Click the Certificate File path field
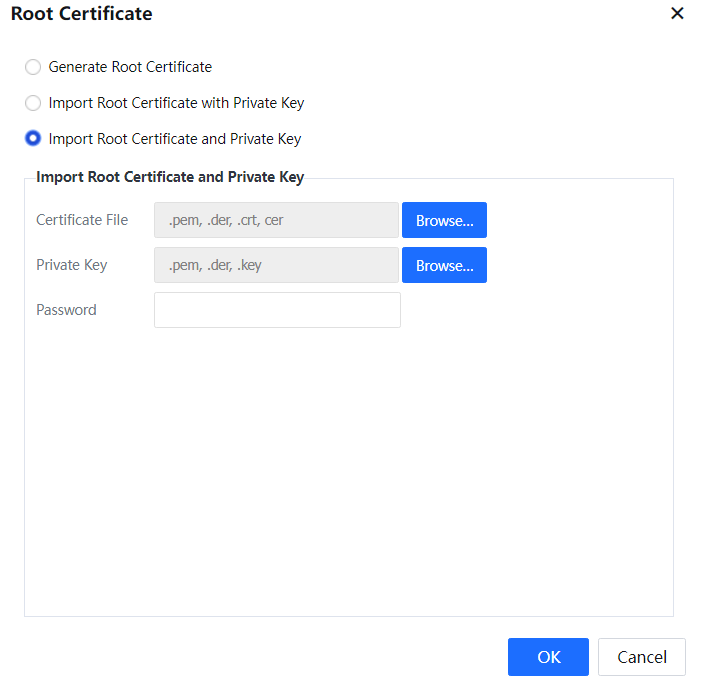This screenshot has height=685, width=702. click(x=276, y=220)
